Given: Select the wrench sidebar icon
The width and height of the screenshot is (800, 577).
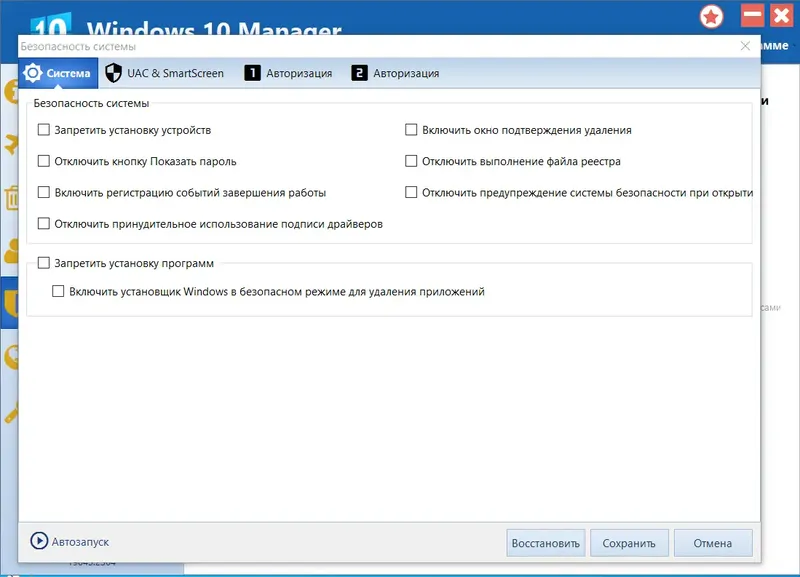Looking at the screenshot, I should (x=12, y=412).
